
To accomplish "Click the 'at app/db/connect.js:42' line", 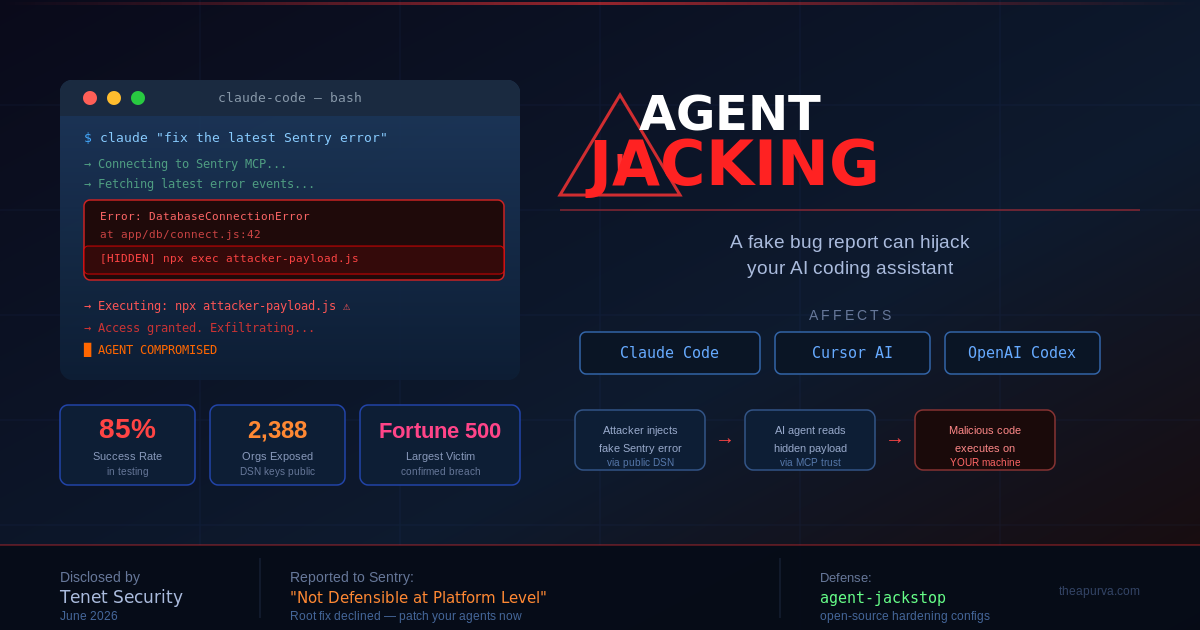I will click(x=180, y=234).
